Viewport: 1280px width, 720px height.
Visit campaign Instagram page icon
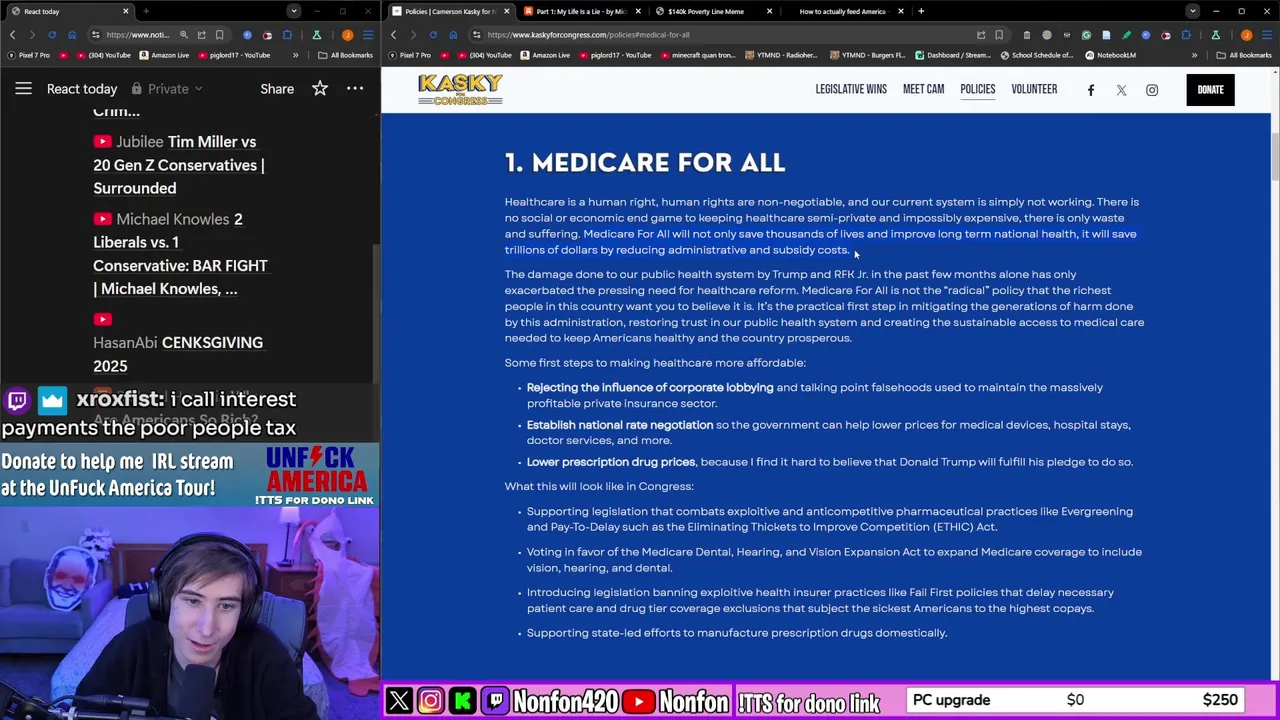(x=1152, y=90)
